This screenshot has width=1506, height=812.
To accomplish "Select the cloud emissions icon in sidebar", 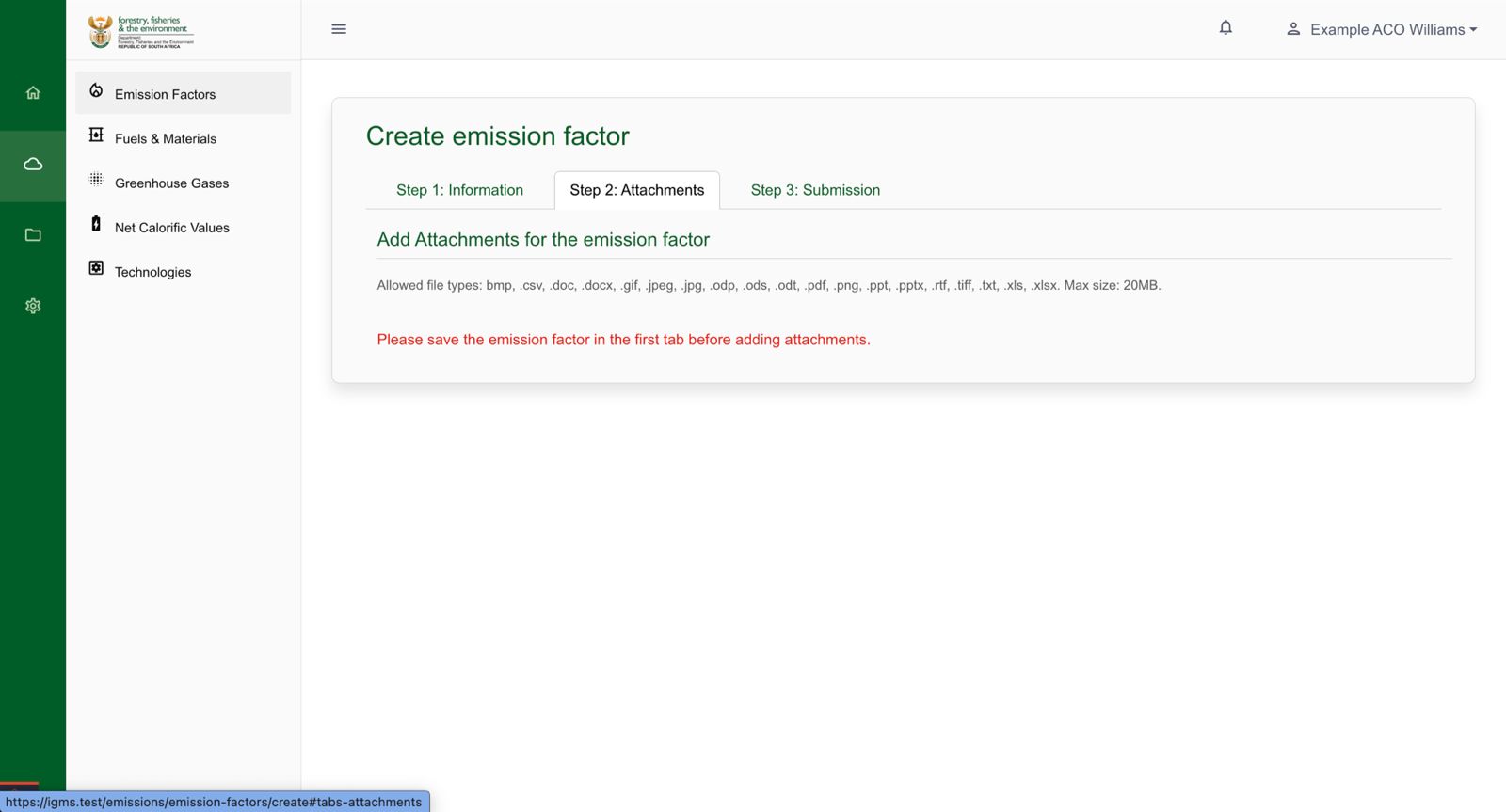I will [x=33, y=165].
